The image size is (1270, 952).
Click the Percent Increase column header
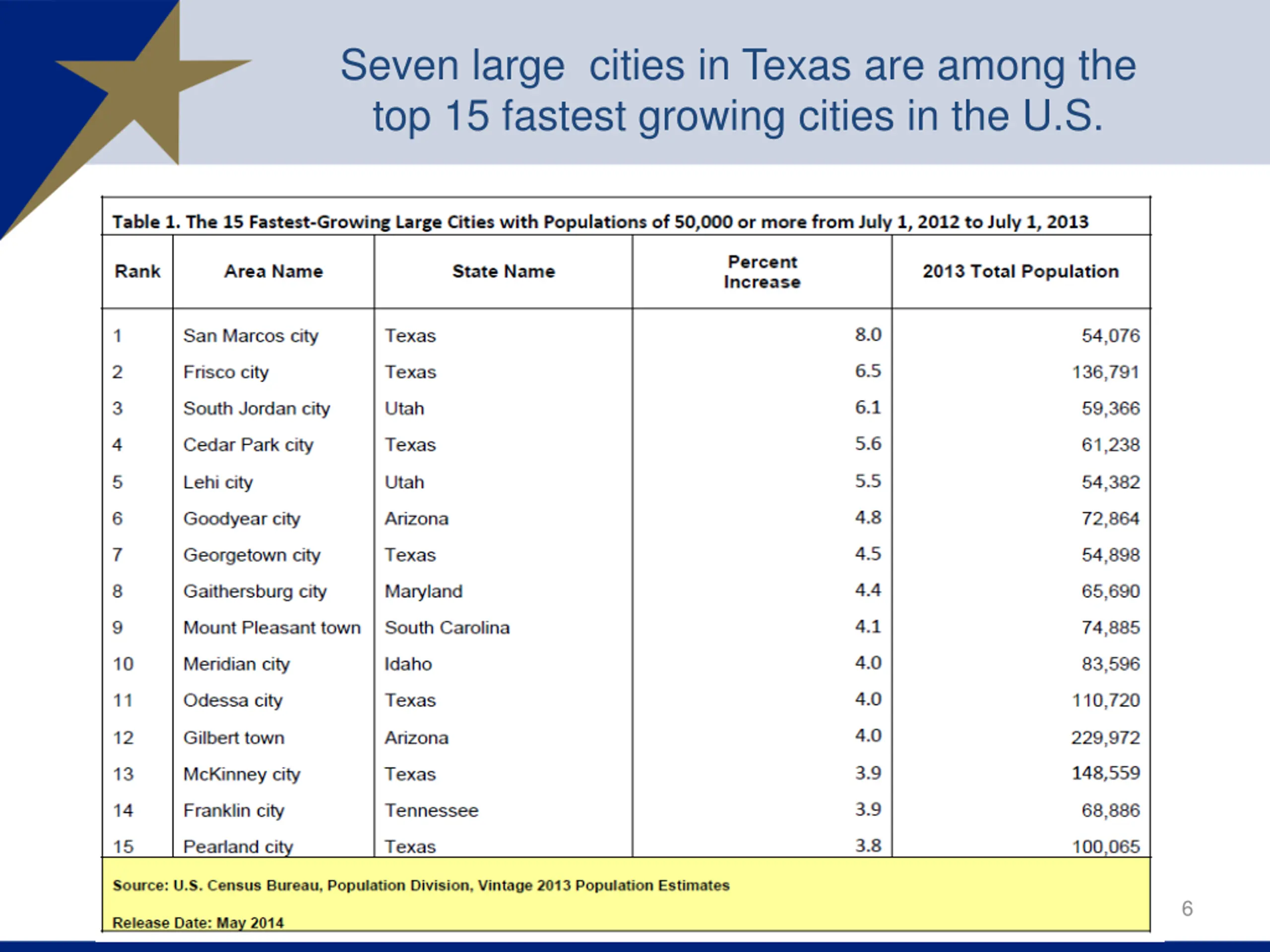coord(762,272)
